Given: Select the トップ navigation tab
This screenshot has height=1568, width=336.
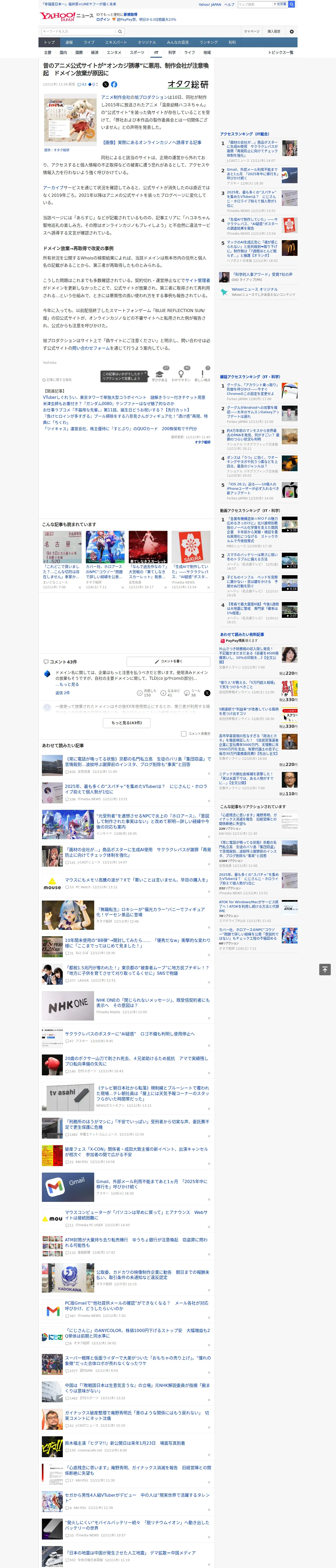Looking at the screenshot, I should pyautogui.click(x=49, y=43).
